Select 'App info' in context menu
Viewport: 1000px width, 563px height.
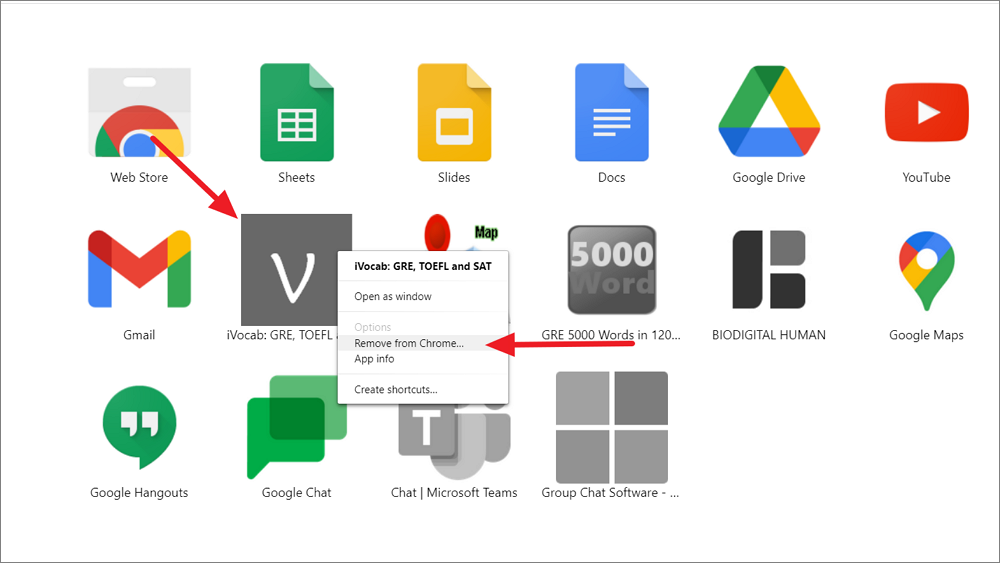[x=423, y=359]
